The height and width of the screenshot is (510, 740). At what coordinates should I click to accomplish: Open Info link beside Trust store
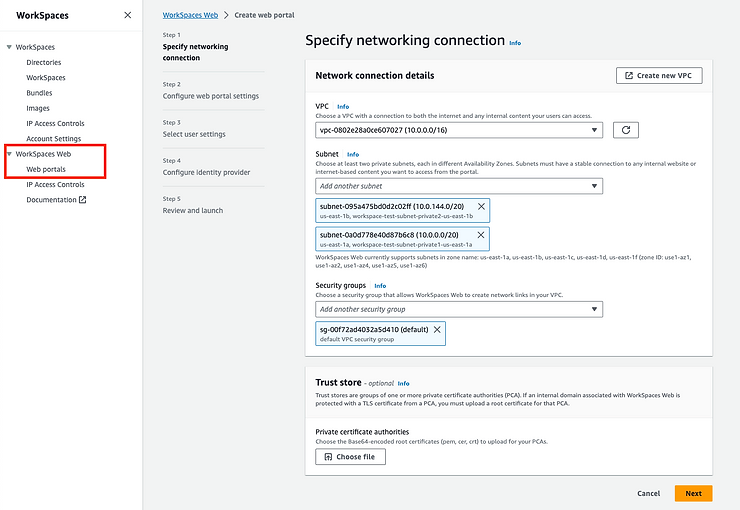pyautogui.click(x=403, y=384)
